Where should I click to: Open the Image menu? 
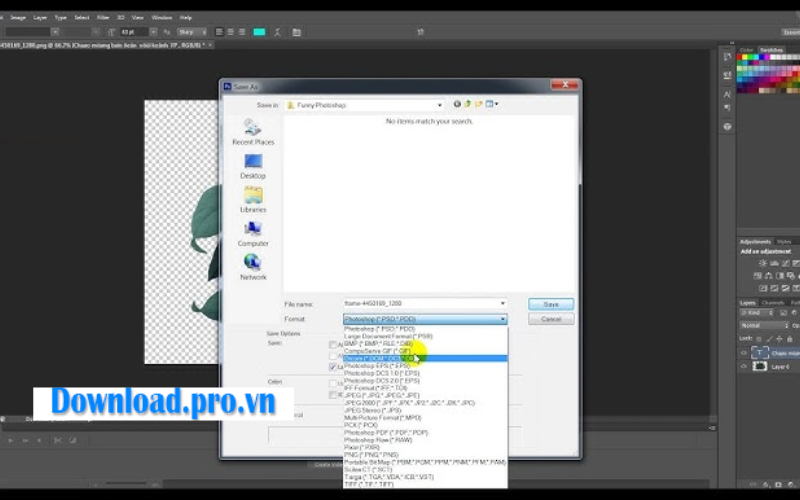pos(18,17)
